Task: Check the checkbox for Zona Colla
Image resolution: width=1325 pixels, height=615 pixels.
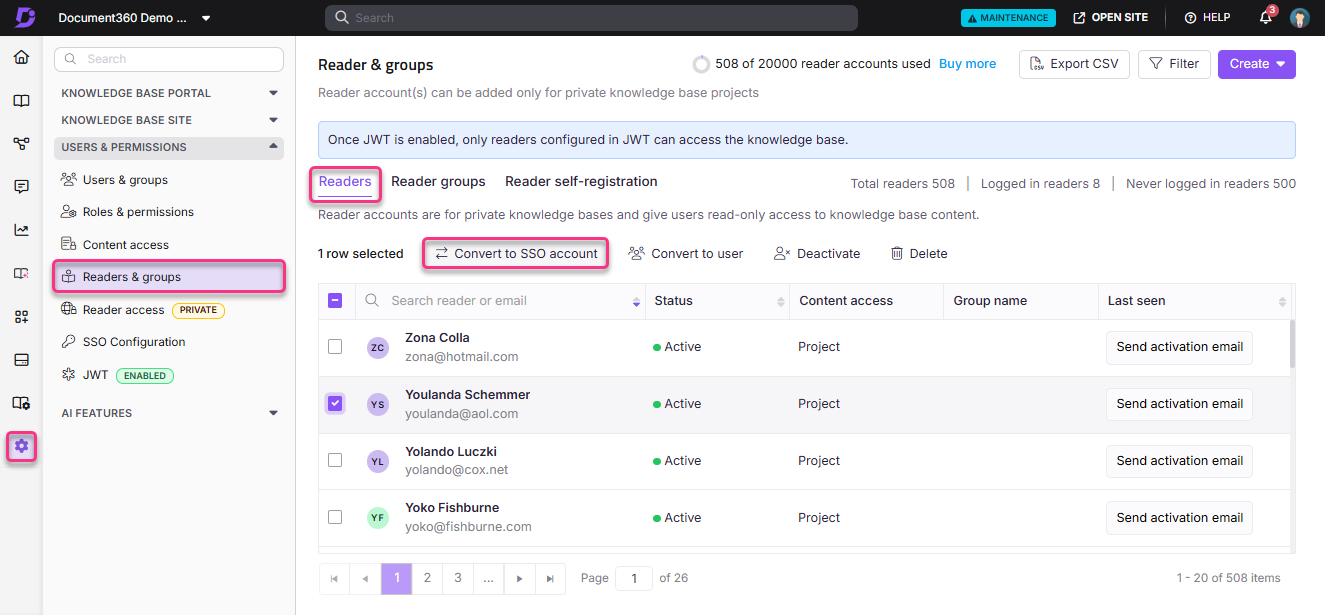Action: (x=335, y=346)
